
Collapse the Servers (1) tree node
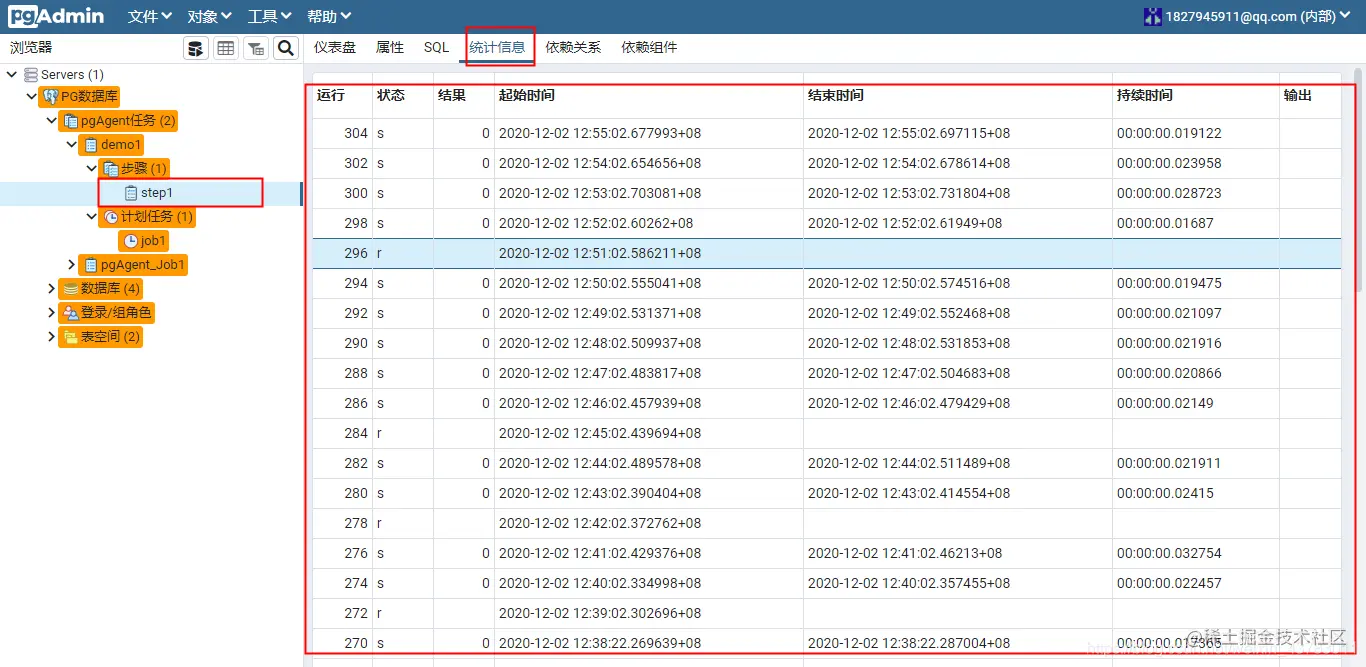tap(12, 74)
